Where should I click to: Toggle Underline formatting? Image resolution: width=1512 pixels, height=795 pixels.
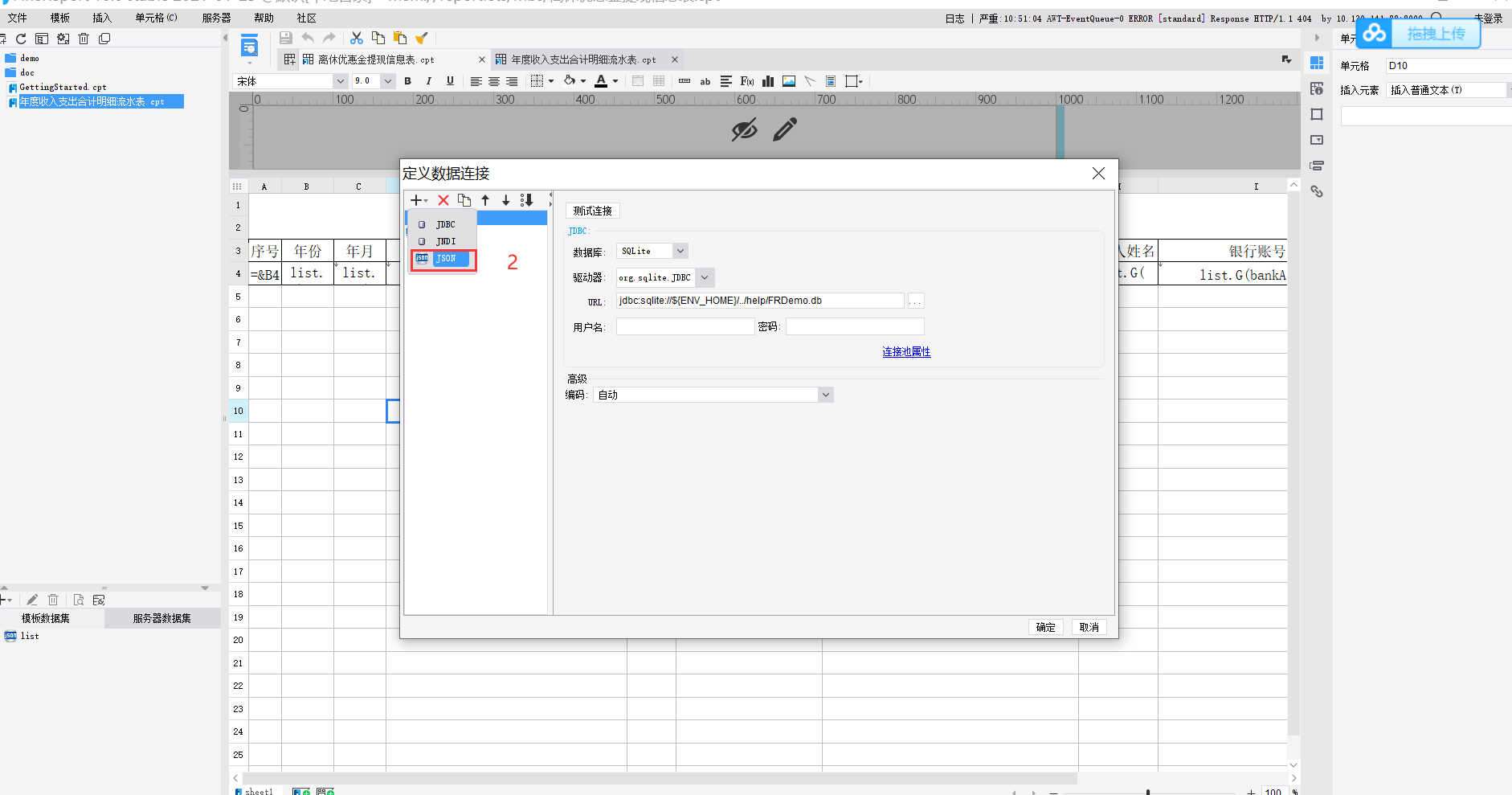[x=450, y=81]
